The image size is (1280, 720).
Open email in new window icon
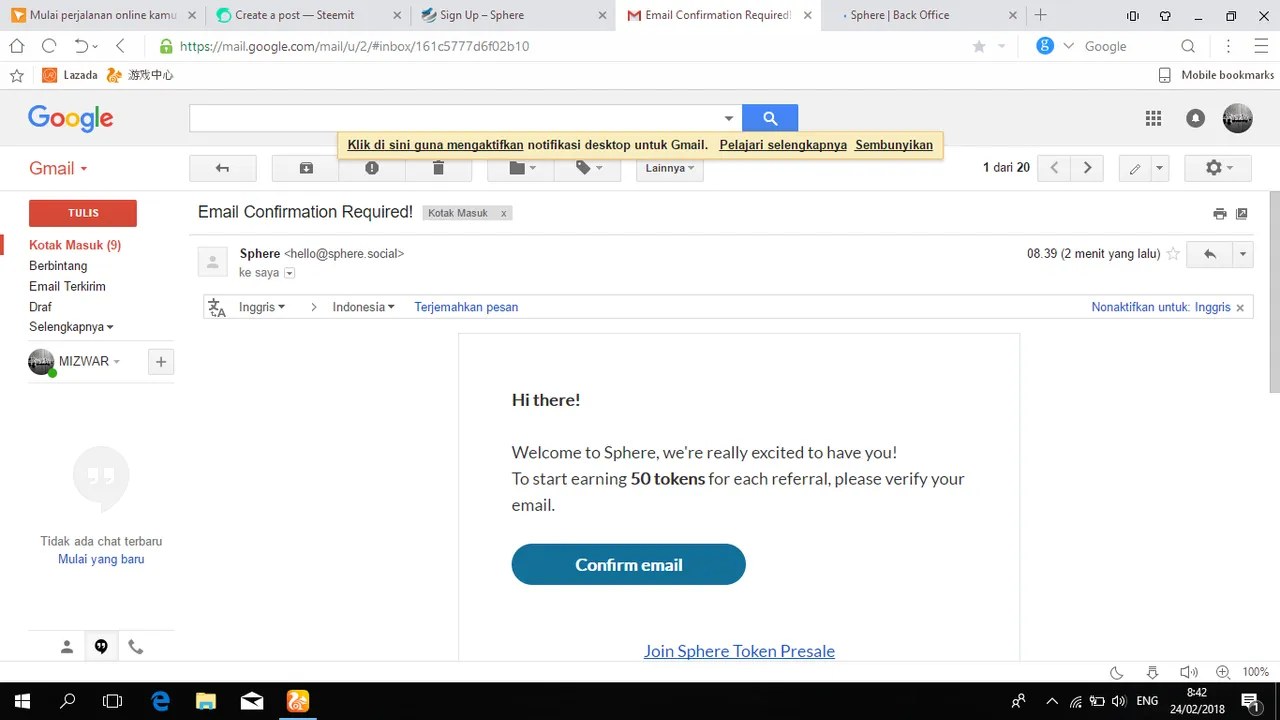1242,213
